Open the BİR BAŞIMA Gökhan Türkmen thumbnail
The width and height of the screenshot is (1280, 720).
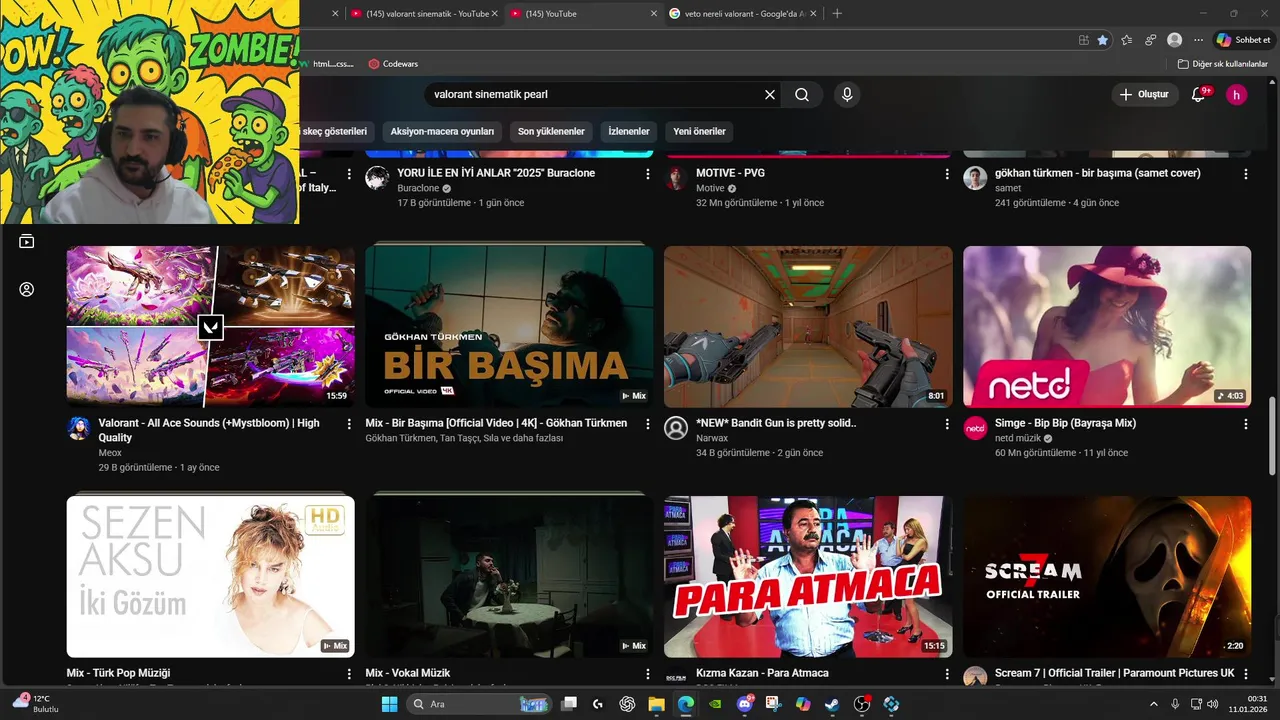pos(509,327)
